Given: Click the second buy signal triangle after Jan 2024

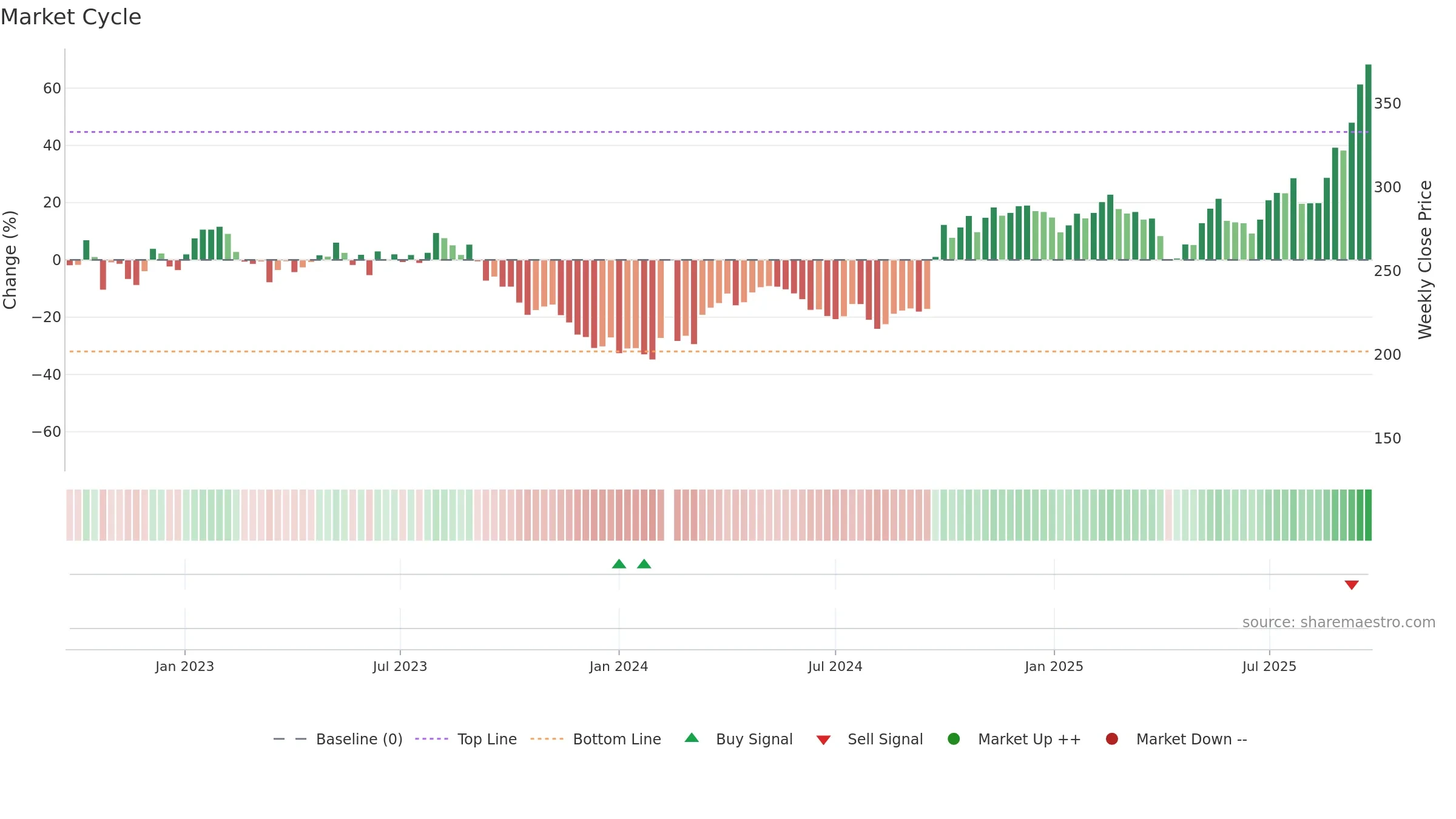Looking at the screenshot, I should pyautogui.click(x=644, y=564).
